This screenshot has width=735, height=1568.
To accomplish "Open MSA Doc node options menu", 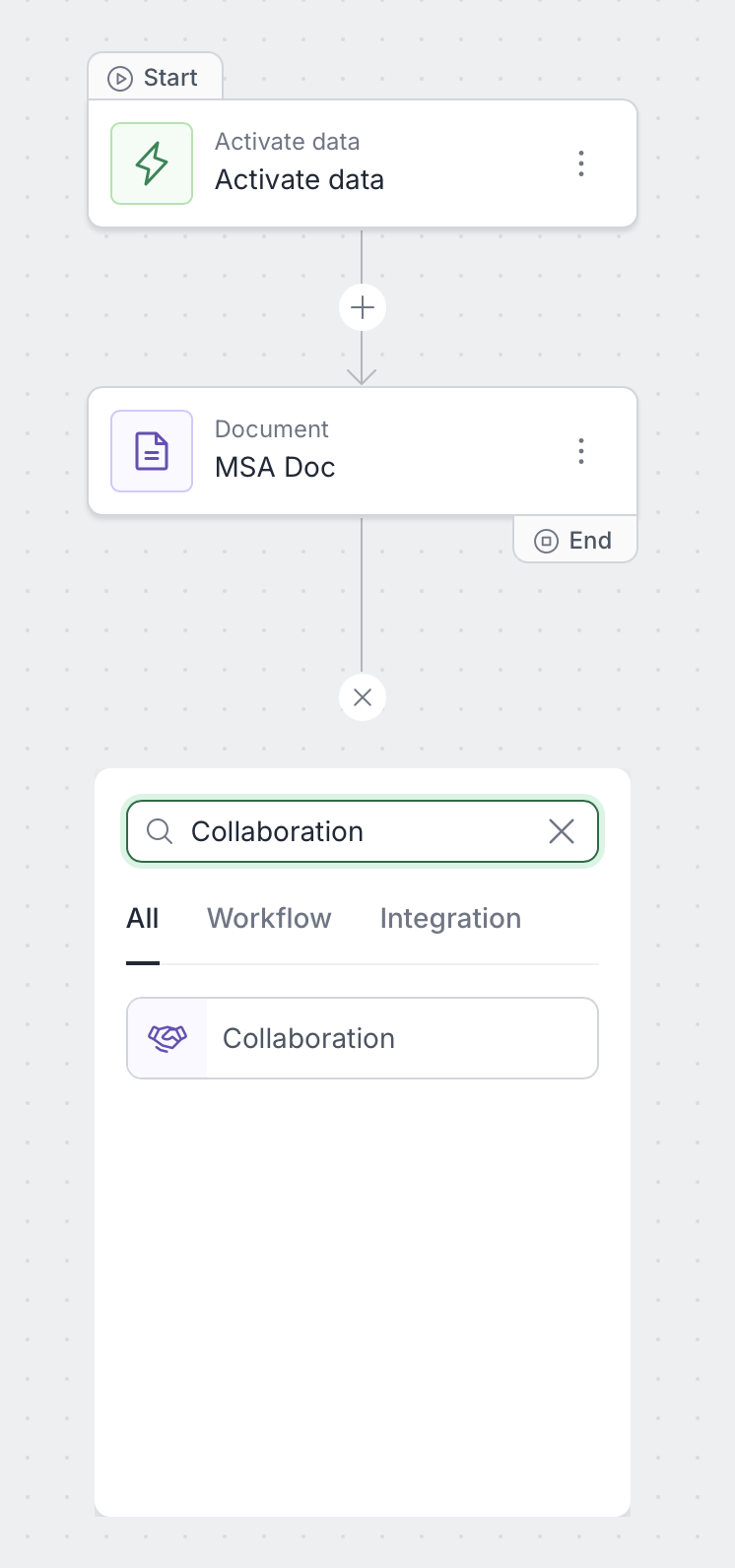I will (x=581, y=451).
